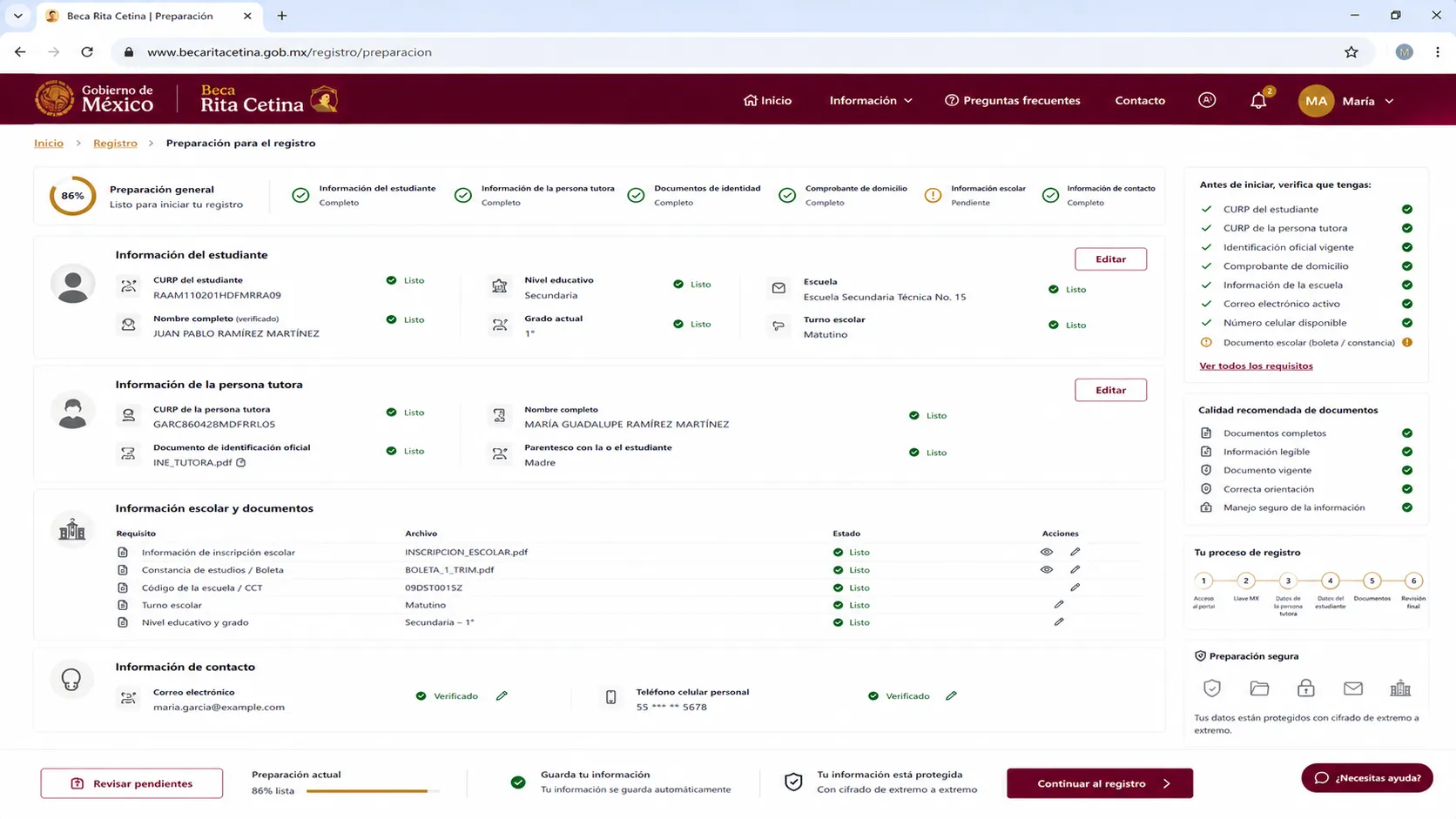Open Ver todos los requisitos link
Viewport: 1456px width, 819px height.
[1256, 366]
